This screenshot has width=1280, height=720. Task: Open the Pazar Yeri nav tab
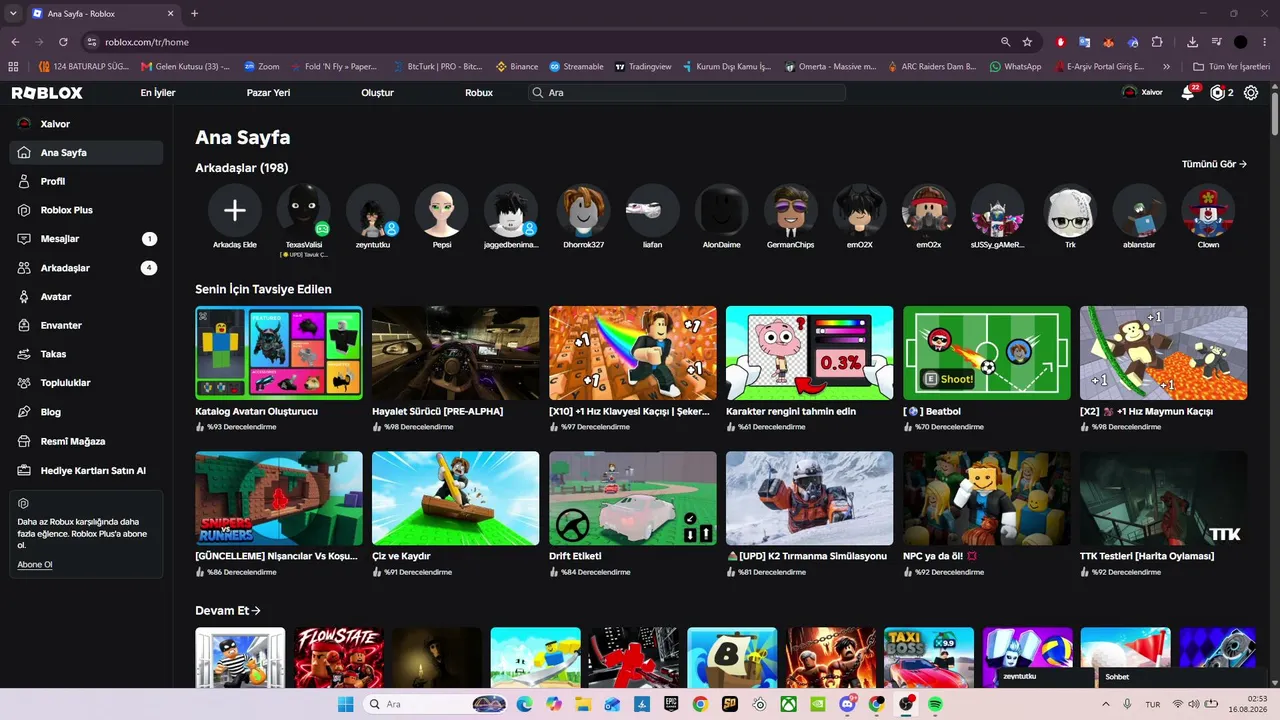click(x=268, y=93)
